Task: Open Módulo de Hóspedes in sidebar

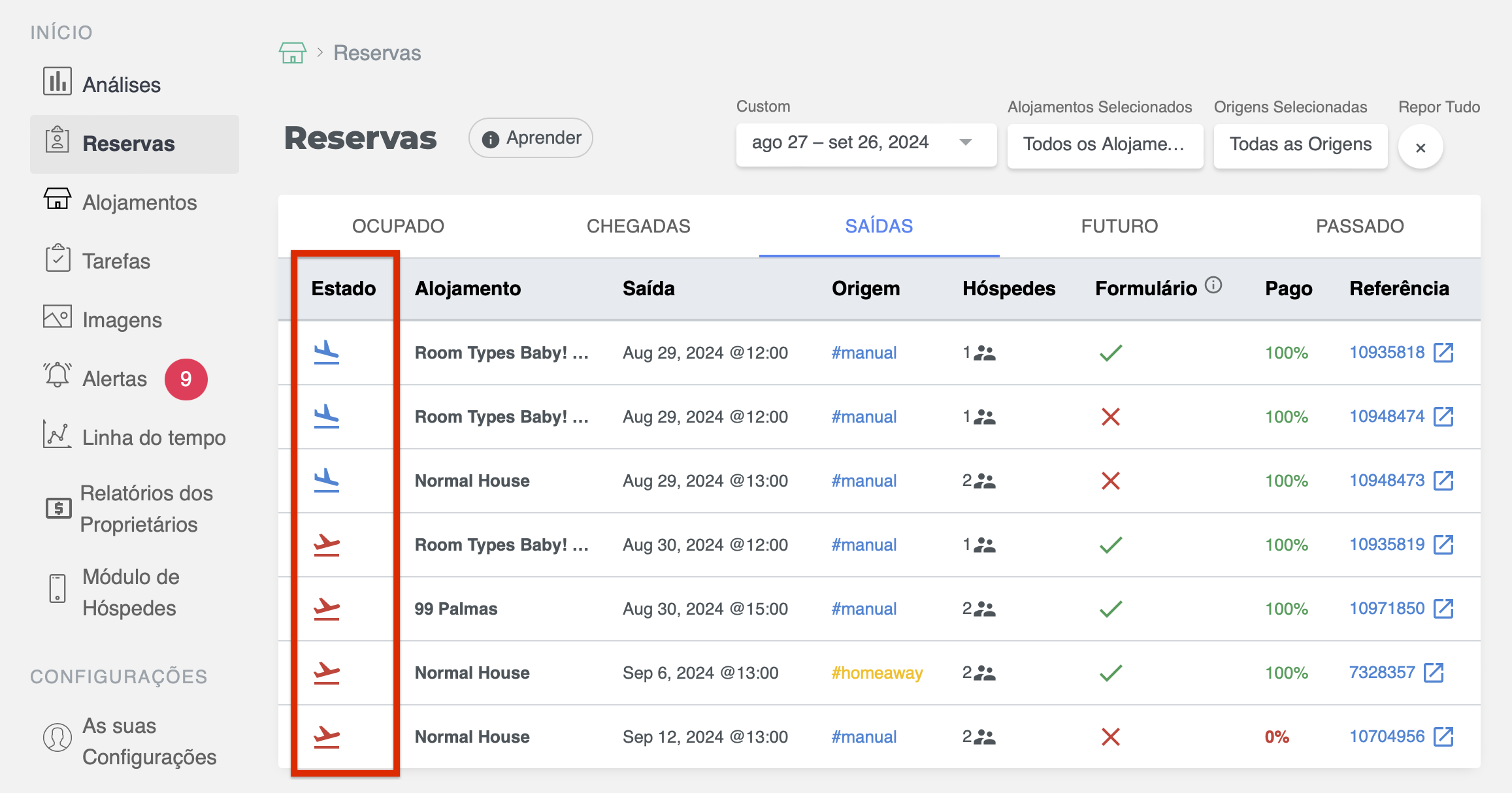Action: coord(131,592)
